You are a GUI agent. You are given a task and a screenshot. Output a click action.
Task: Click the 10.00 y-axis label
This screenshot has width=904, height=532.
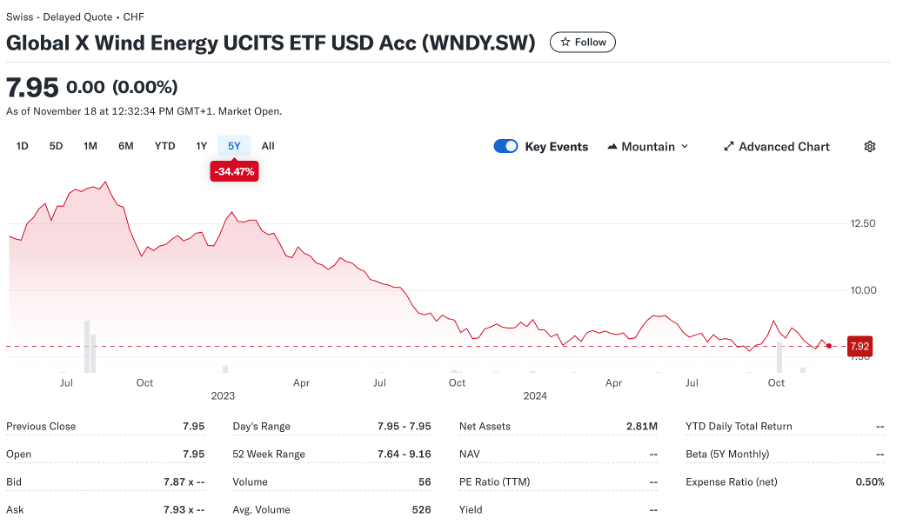tap(863, 290)
